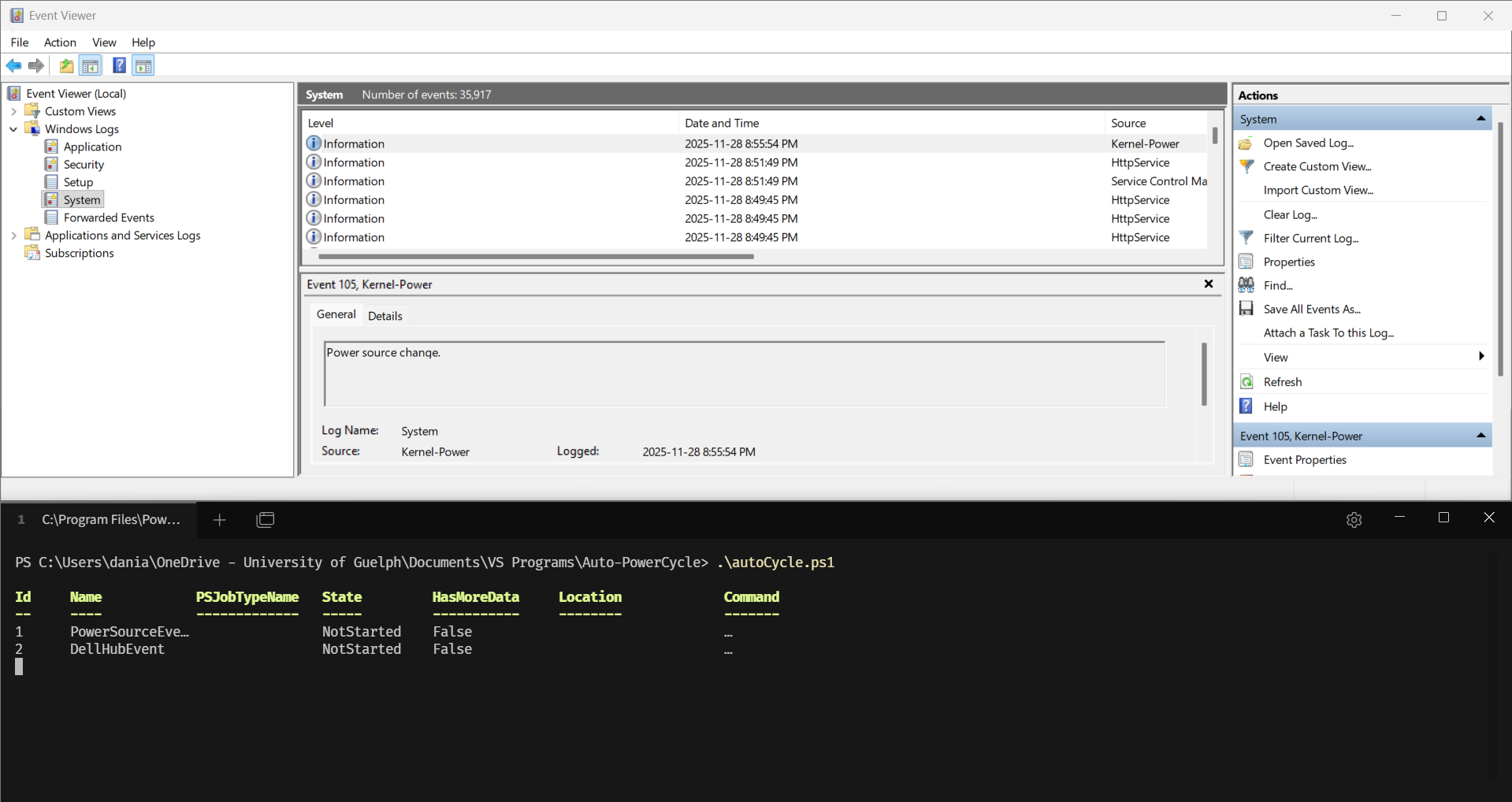Add a new terminal tab
Screen dimensions: 1512x802
click(x=220, y=520)
